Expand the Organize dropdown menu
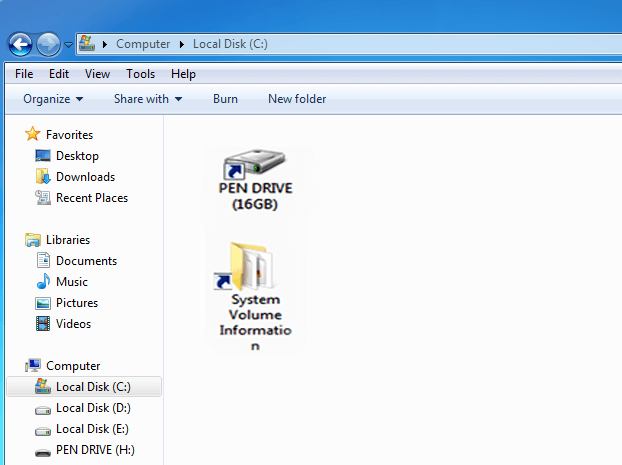Screen dimensions: 622x465 tap(53, 99)
